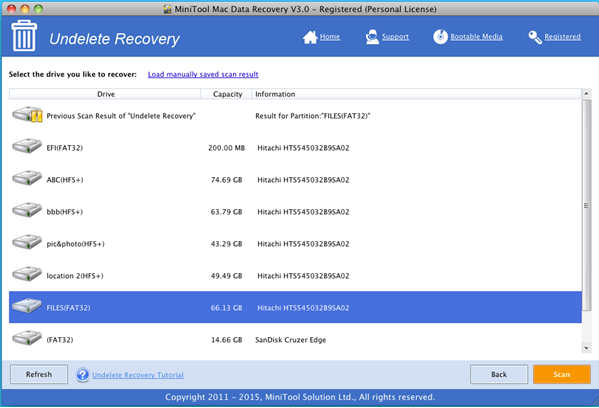
Task: Click the bbb(HFS+) drive icon
Action: click(x=27, y=210)
